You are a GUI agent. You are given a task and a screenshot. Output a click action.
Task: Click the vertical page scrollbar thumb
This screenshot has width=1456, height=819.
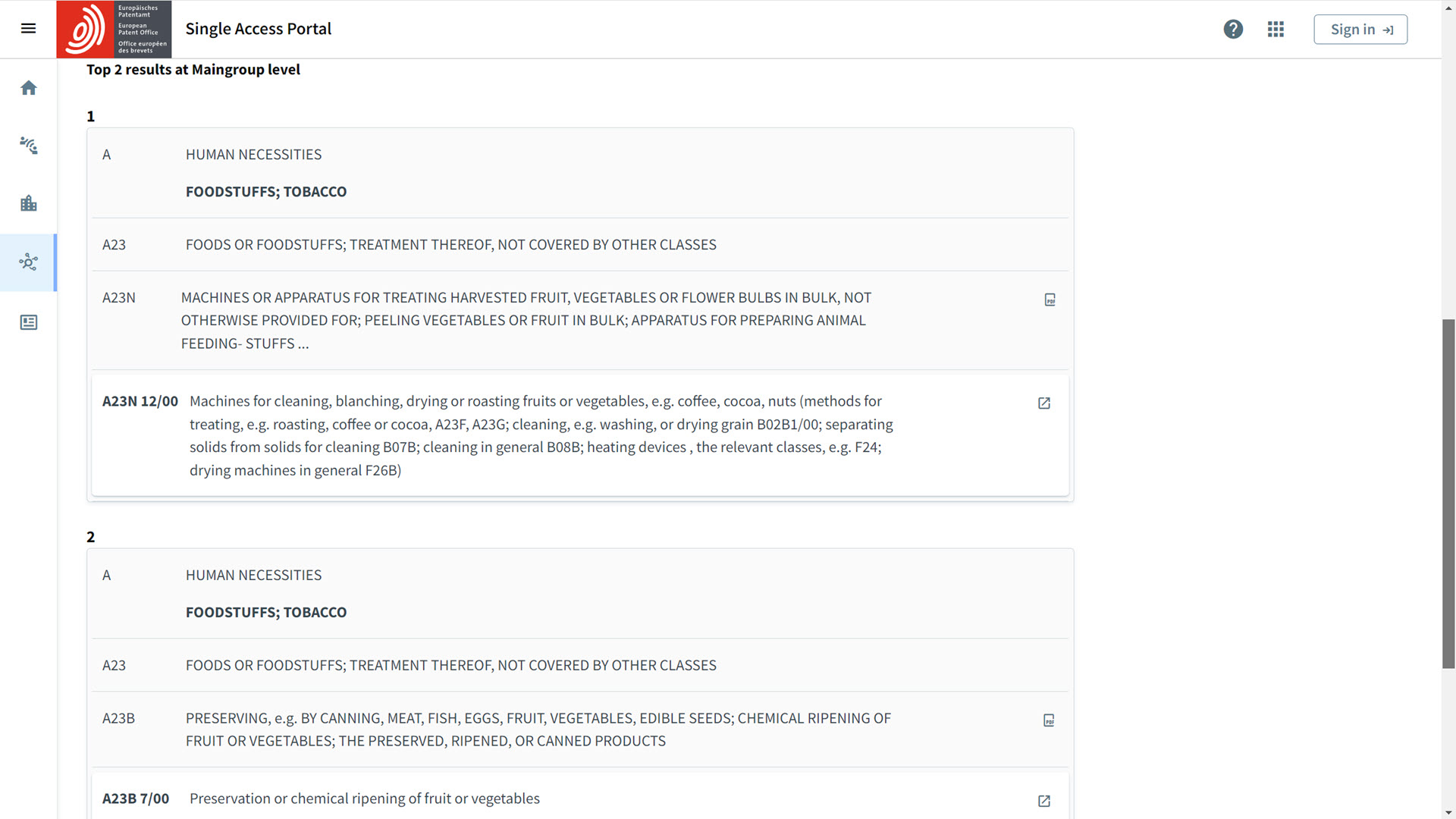(1448, 493)
